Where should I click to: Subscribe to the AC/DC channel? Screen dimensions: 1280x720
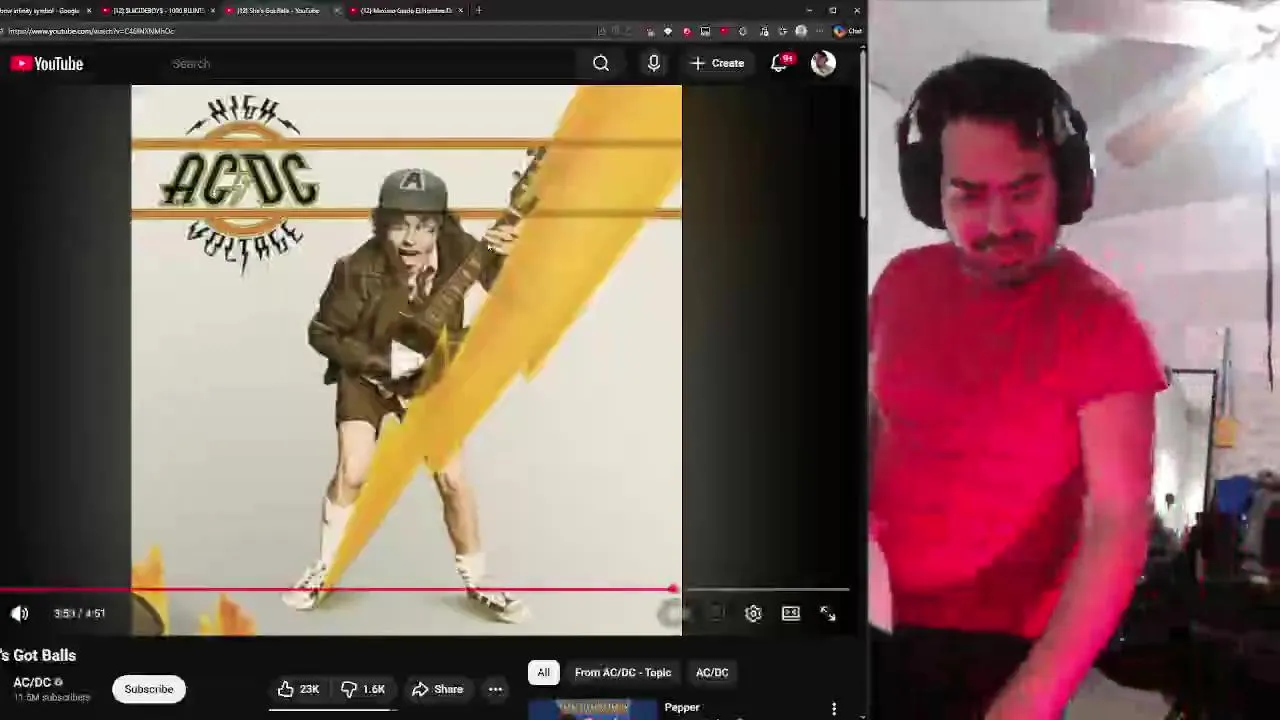click(x=149, y=689)
